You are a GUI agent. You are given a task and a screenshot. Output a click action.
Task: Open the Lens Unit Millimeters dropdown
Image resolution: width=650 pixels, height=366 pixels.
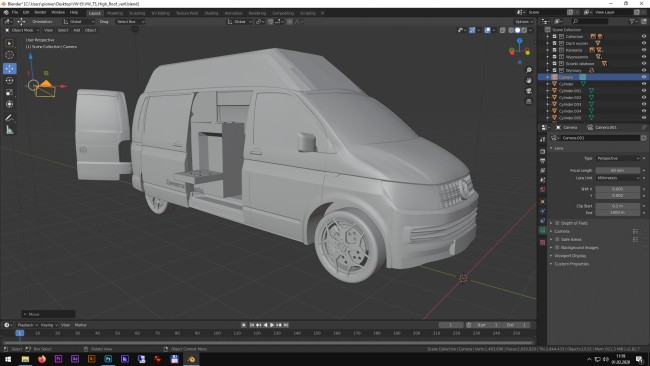[x=618, y=178]
